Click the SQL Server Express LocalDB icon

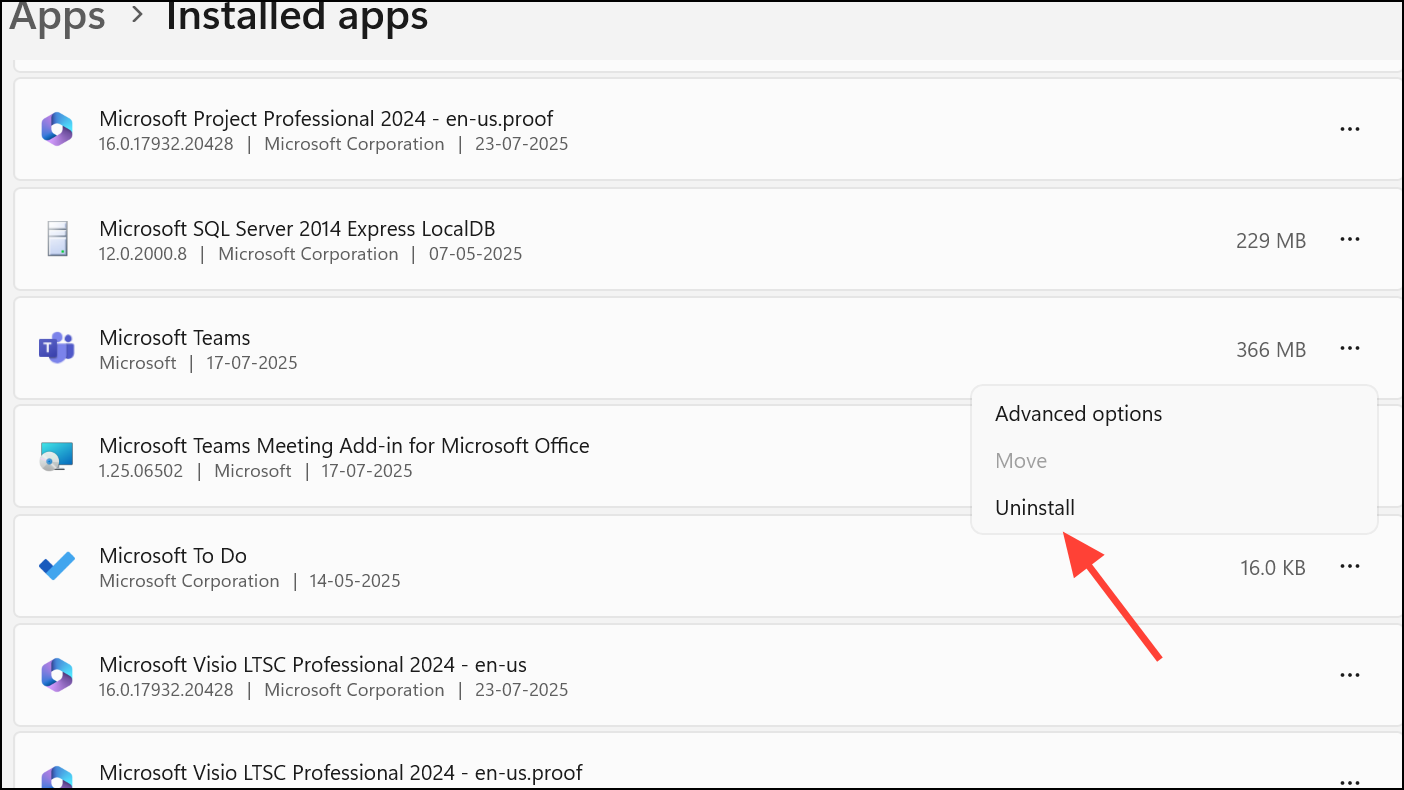point(57,240)
